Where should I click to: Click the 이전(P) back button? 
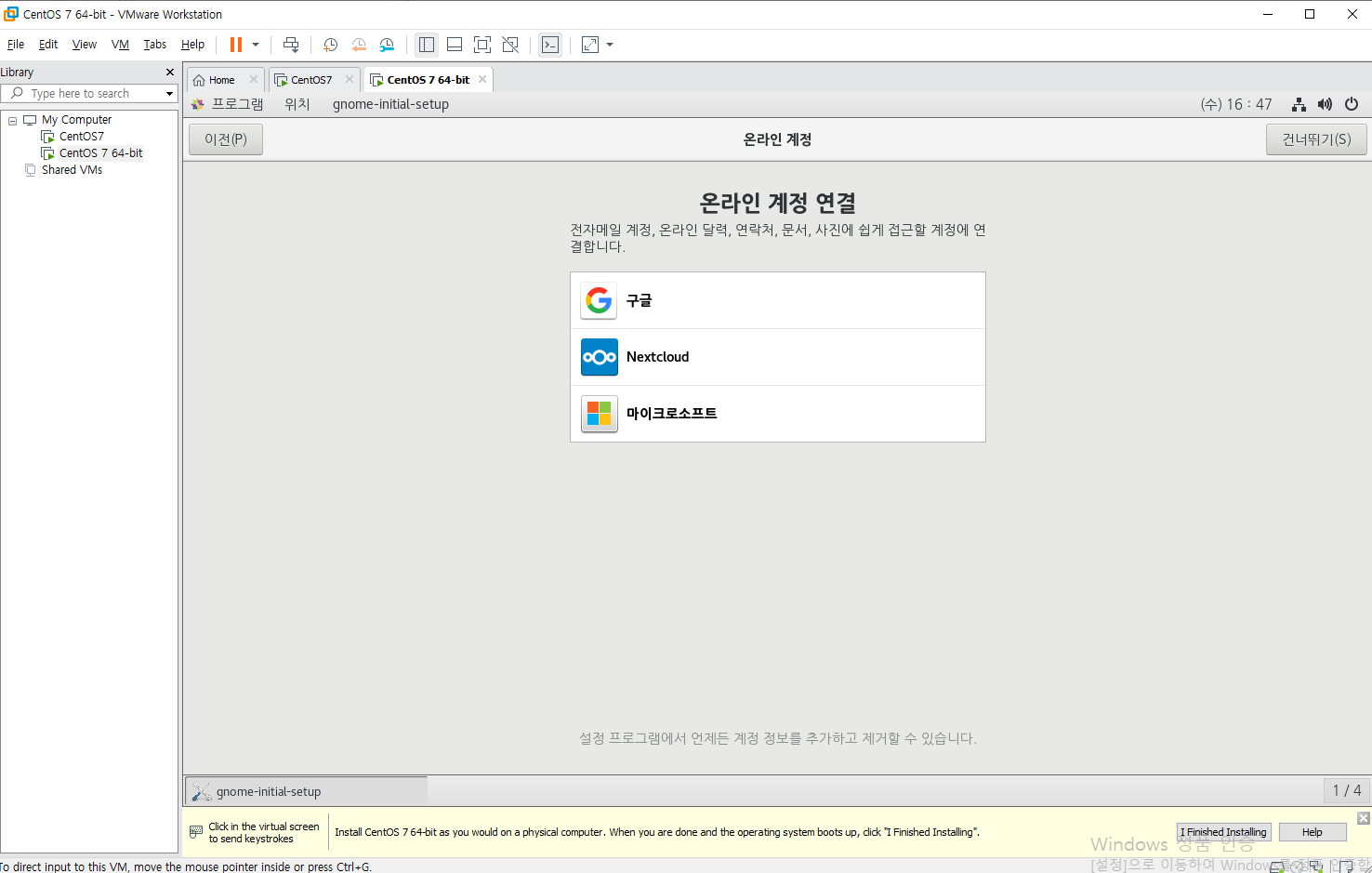(226, 139)
